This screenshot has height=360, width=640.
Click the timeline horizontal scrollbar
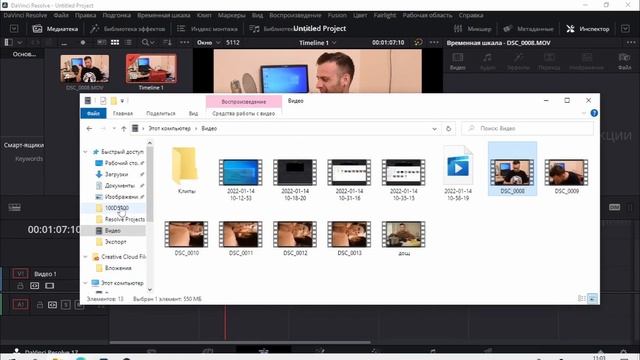240,342
